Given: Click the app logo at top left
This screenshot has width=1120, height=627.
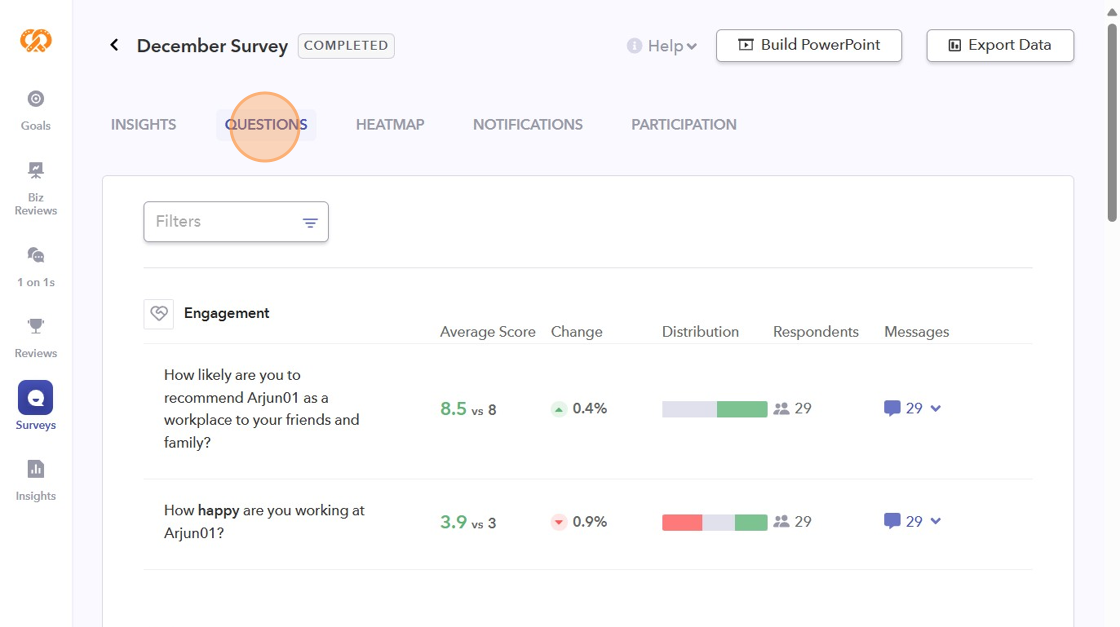Looking at the screenshot, I should (x=36, y=41).
